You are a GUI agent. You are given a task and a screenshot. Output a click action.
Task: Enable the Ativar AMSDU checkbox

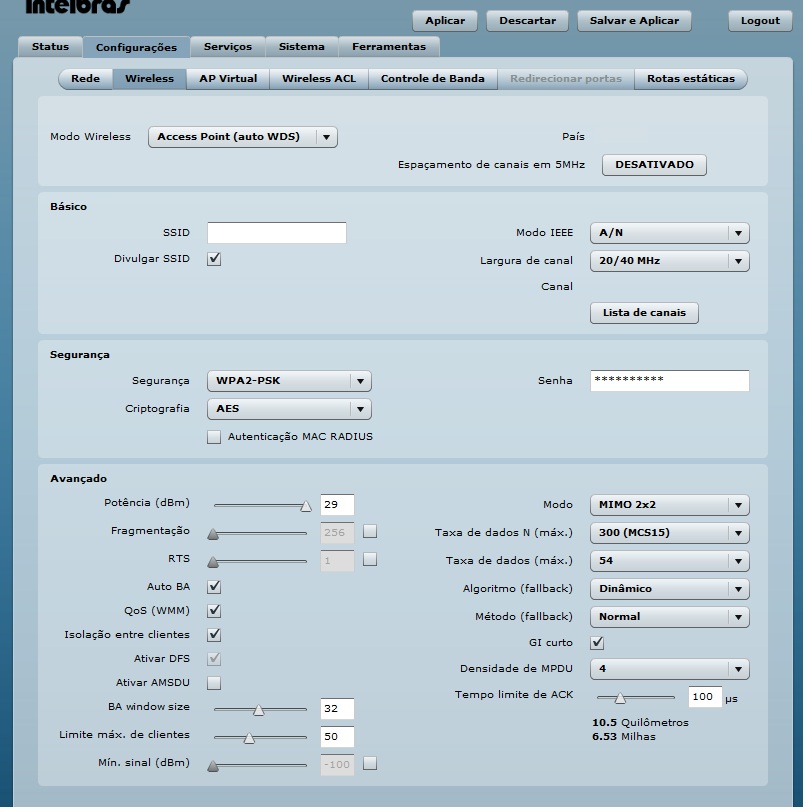point(214,683)
